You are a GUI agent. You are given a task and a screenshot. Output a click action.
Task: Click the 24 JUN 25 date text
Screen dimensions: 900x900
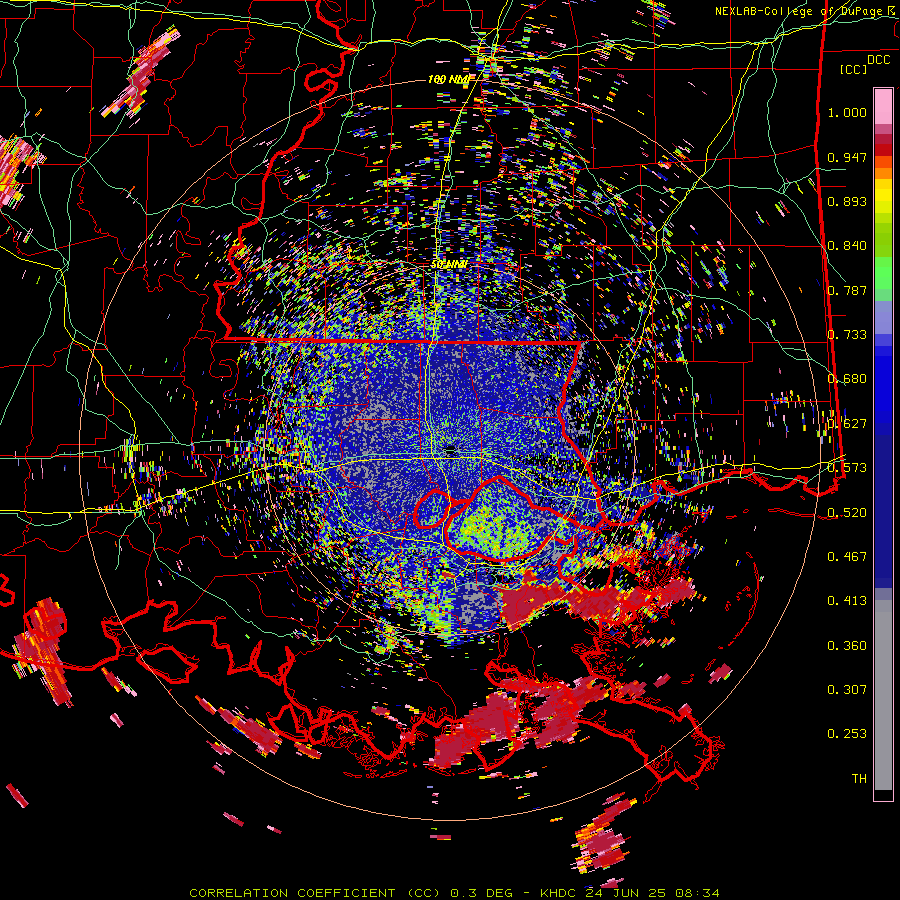(627, 893)
